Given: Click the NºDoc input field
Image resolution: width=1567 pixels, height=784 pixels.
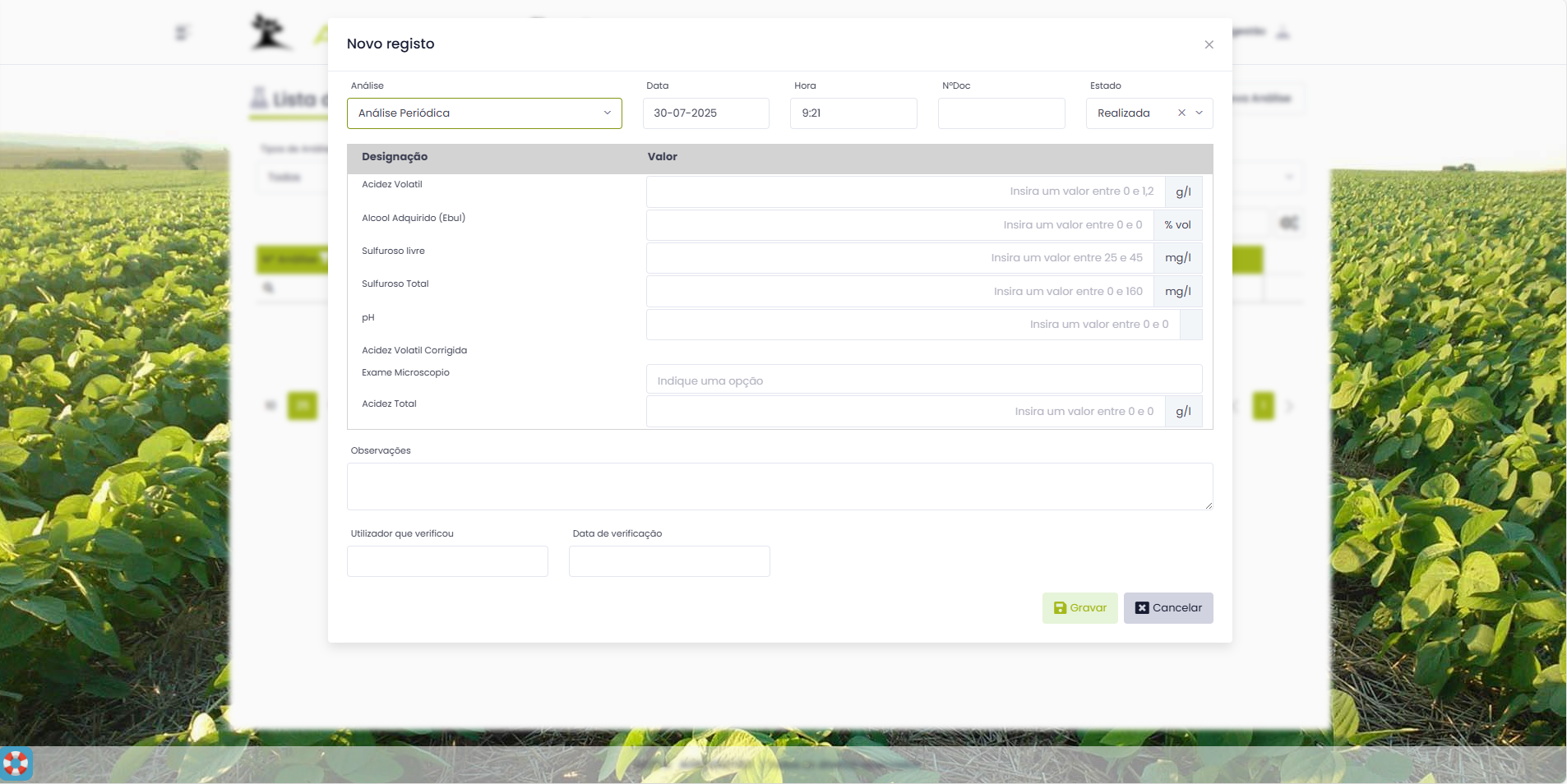Looking at the screenshot, I should point(1001,113).
